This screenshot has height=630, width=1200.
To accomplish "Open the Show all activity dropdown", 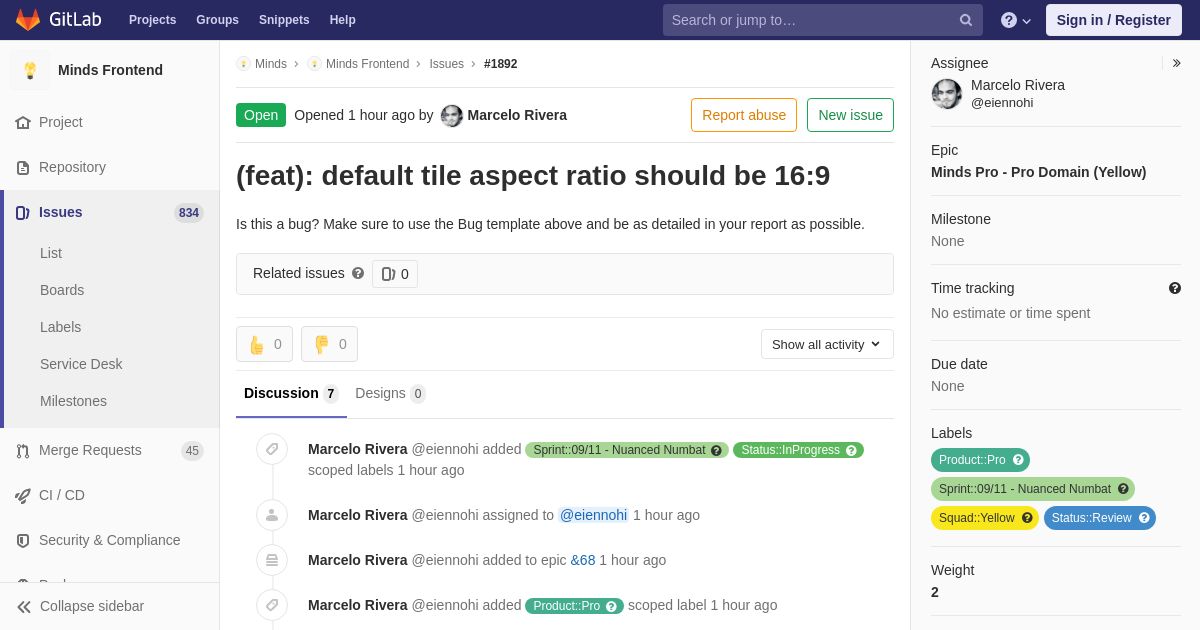I will click(x=827, y=344).
